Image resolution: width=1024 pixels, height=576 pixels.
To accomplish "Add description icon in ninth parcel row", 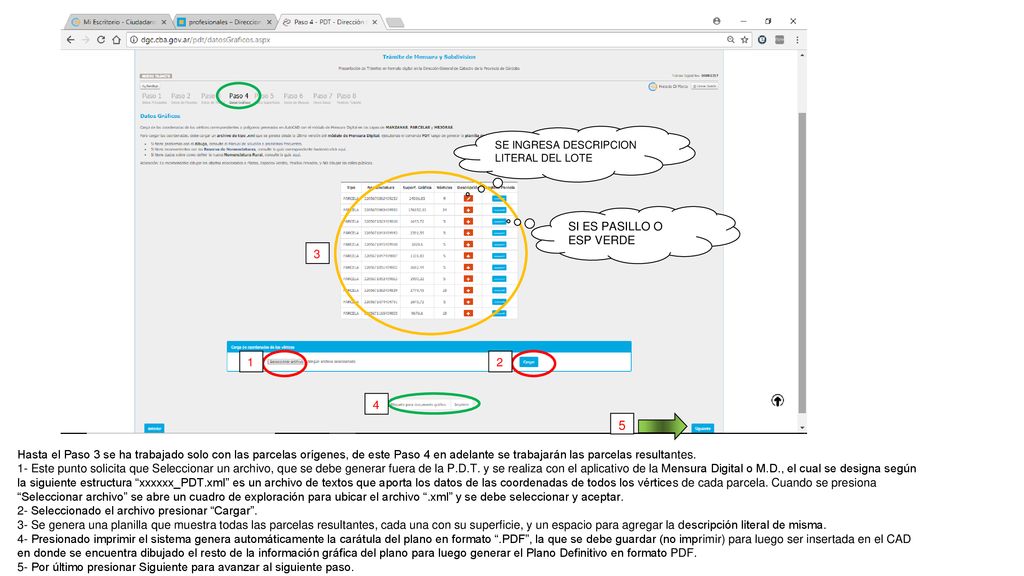I will point(468,290).
